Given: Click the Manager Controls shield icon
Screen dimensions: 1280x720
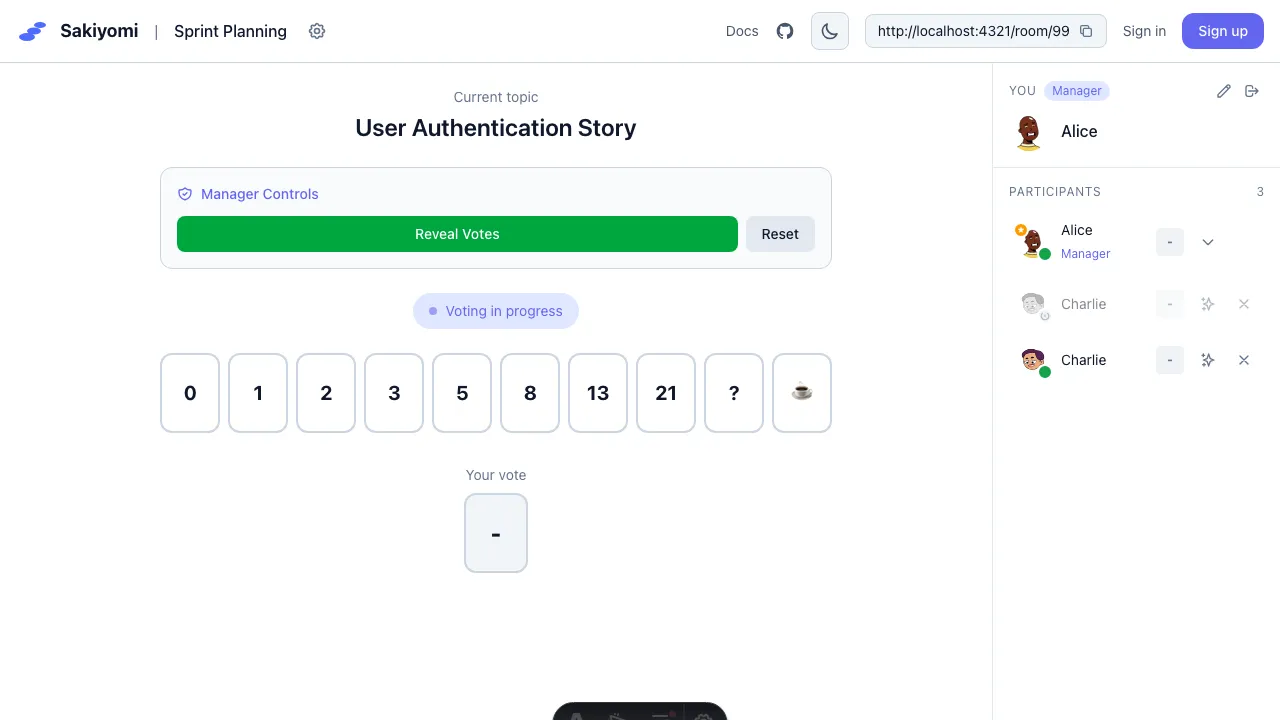Looking at the screenshot, I should (185, 194).
